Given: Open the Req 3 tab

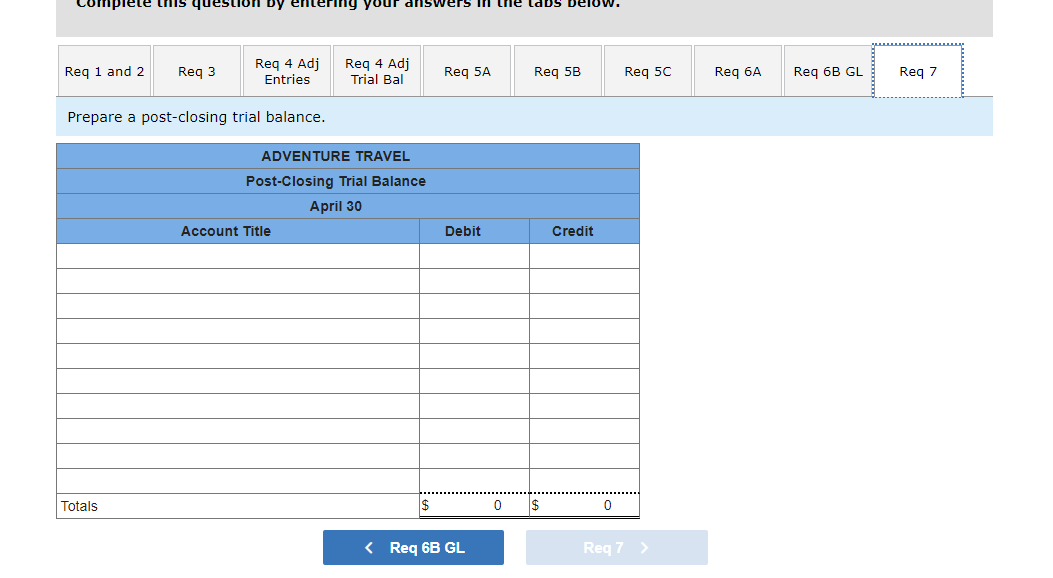Looking at the screenshot, I should (x=196, y=71).
